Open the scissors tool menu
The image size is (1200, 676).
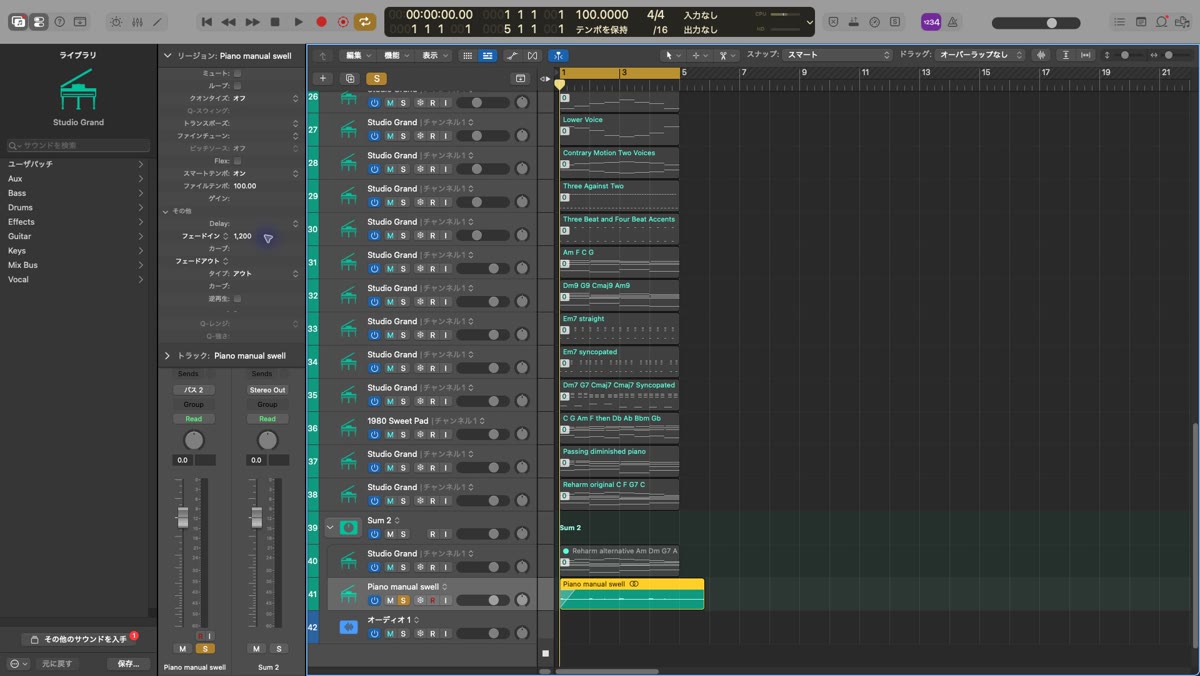click(726, 55)
